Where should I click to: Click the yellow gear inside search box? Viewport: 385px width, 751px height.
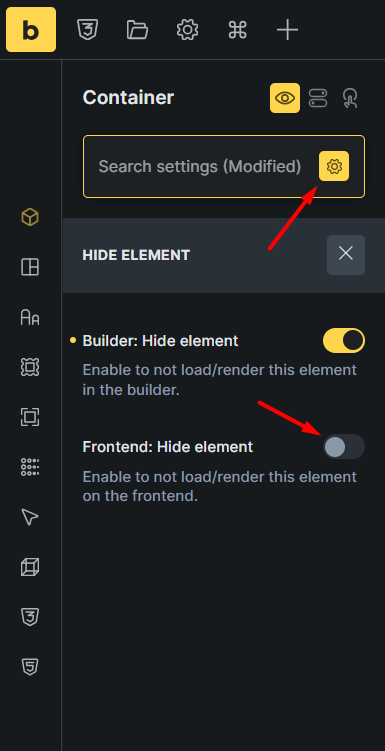(334, 166)
